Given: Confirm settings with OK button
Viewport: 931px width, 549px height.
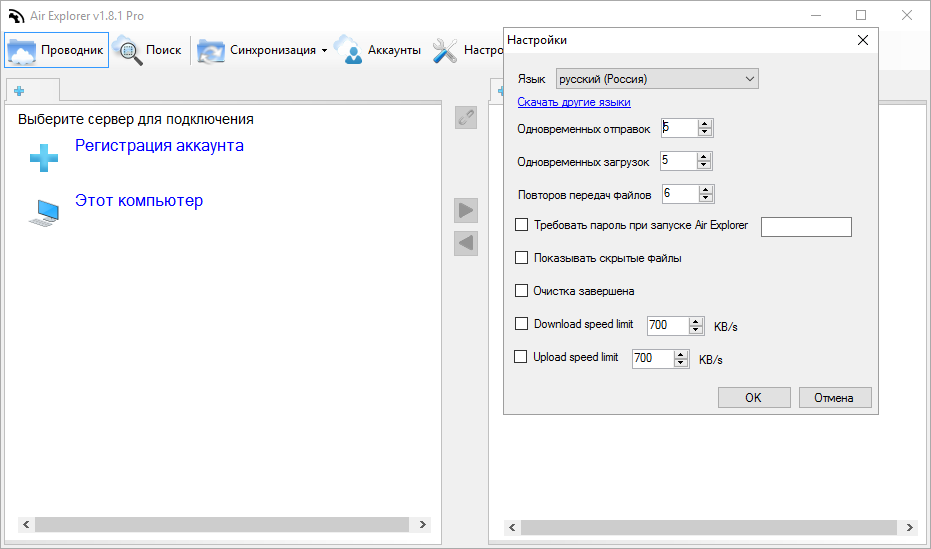Looking at the screenshot, I should click(x=754, y=398).
